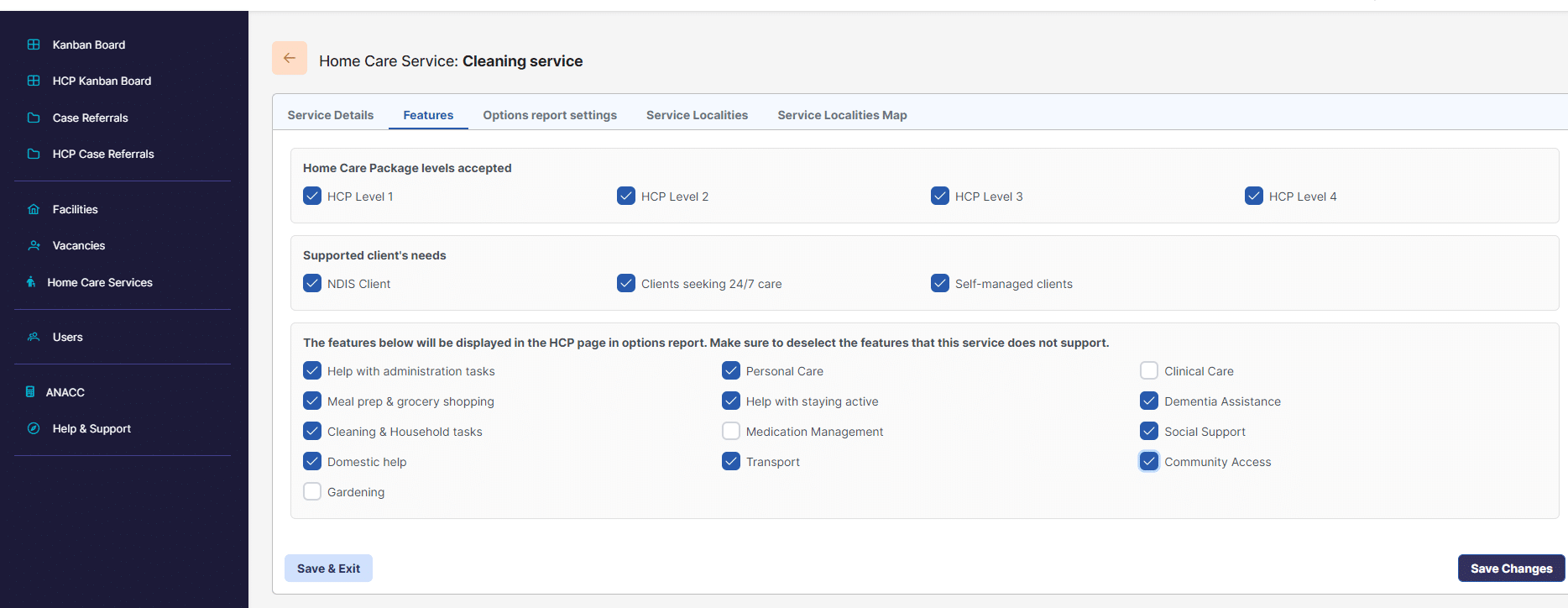This screenshot has height=608, width=1568.
Task: Click the Help & Support compass icon
Action: 34,428
